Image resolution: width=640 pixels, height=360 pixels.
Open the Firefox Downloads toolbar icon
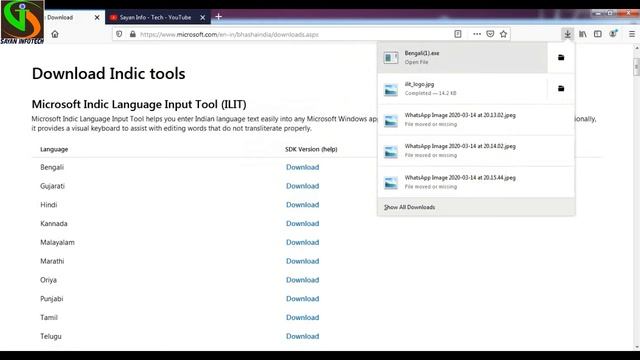[567, 34]
